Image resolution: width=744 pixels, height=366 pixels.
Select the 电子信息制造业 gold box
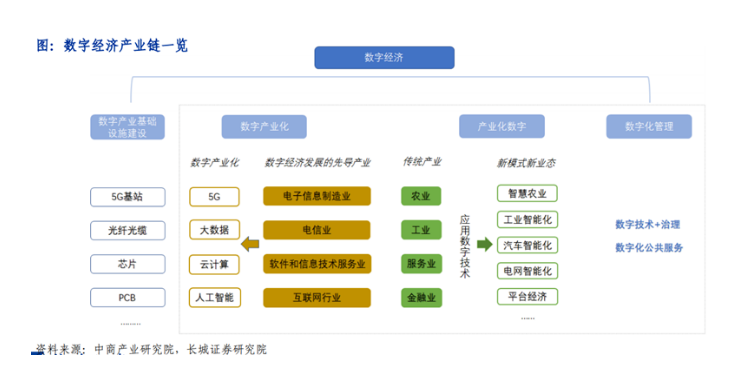pyautogui.click(x=317, y=196)
